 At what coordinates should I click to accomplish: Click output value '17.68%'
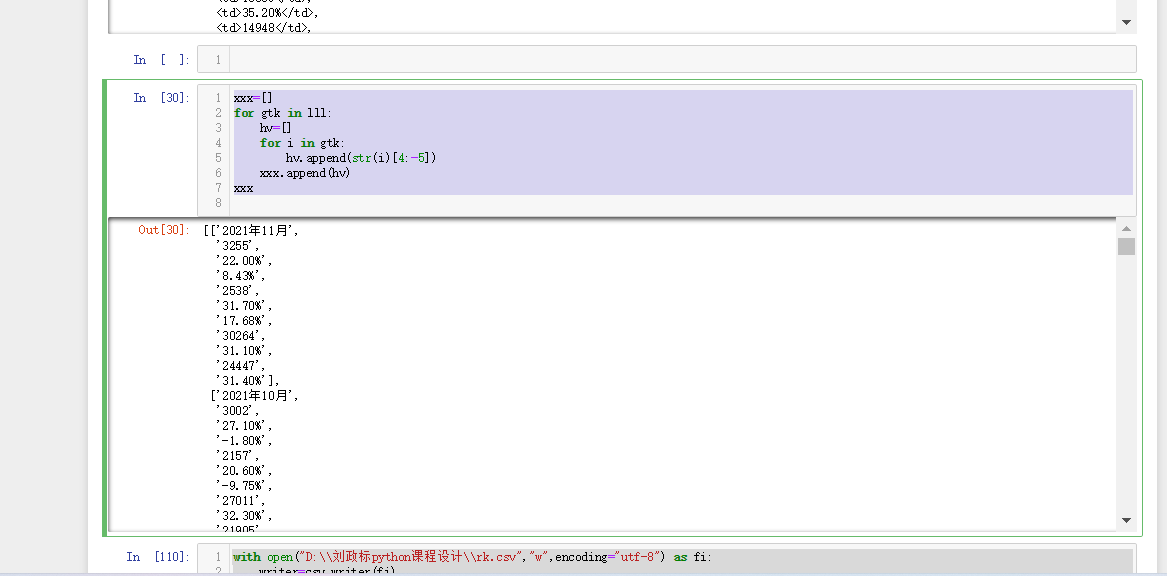tap(244, 321)
